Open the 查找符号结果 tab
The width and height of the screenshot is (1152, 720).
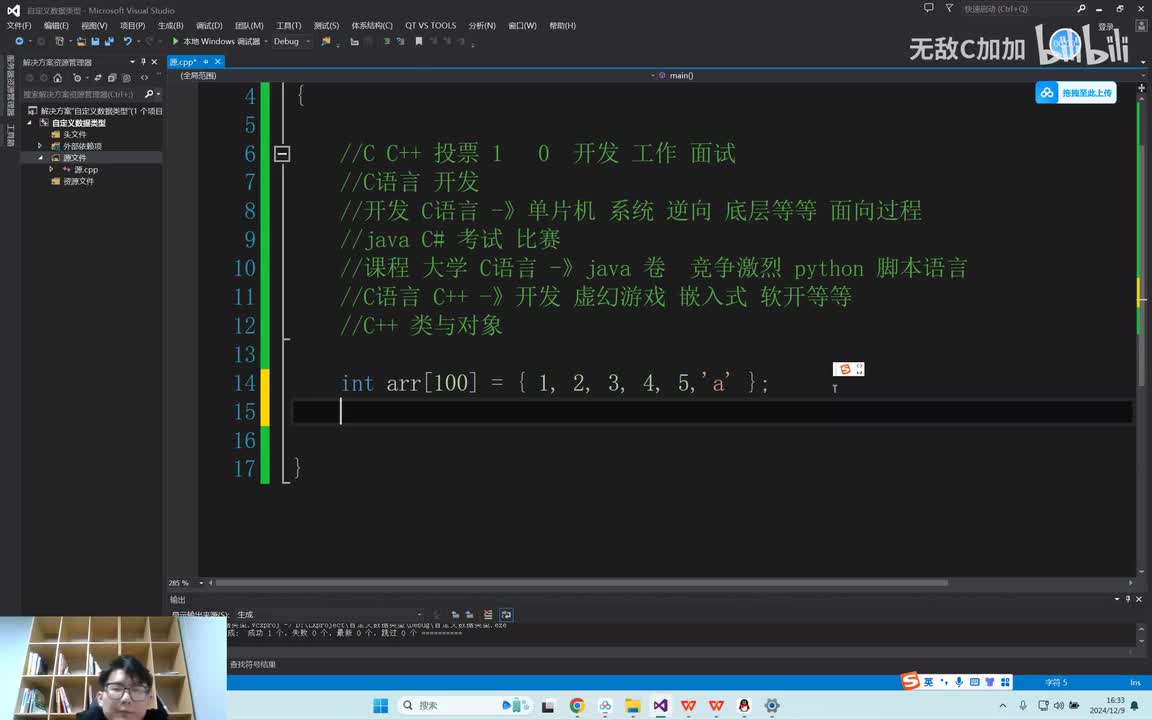(x=253, y=664)
